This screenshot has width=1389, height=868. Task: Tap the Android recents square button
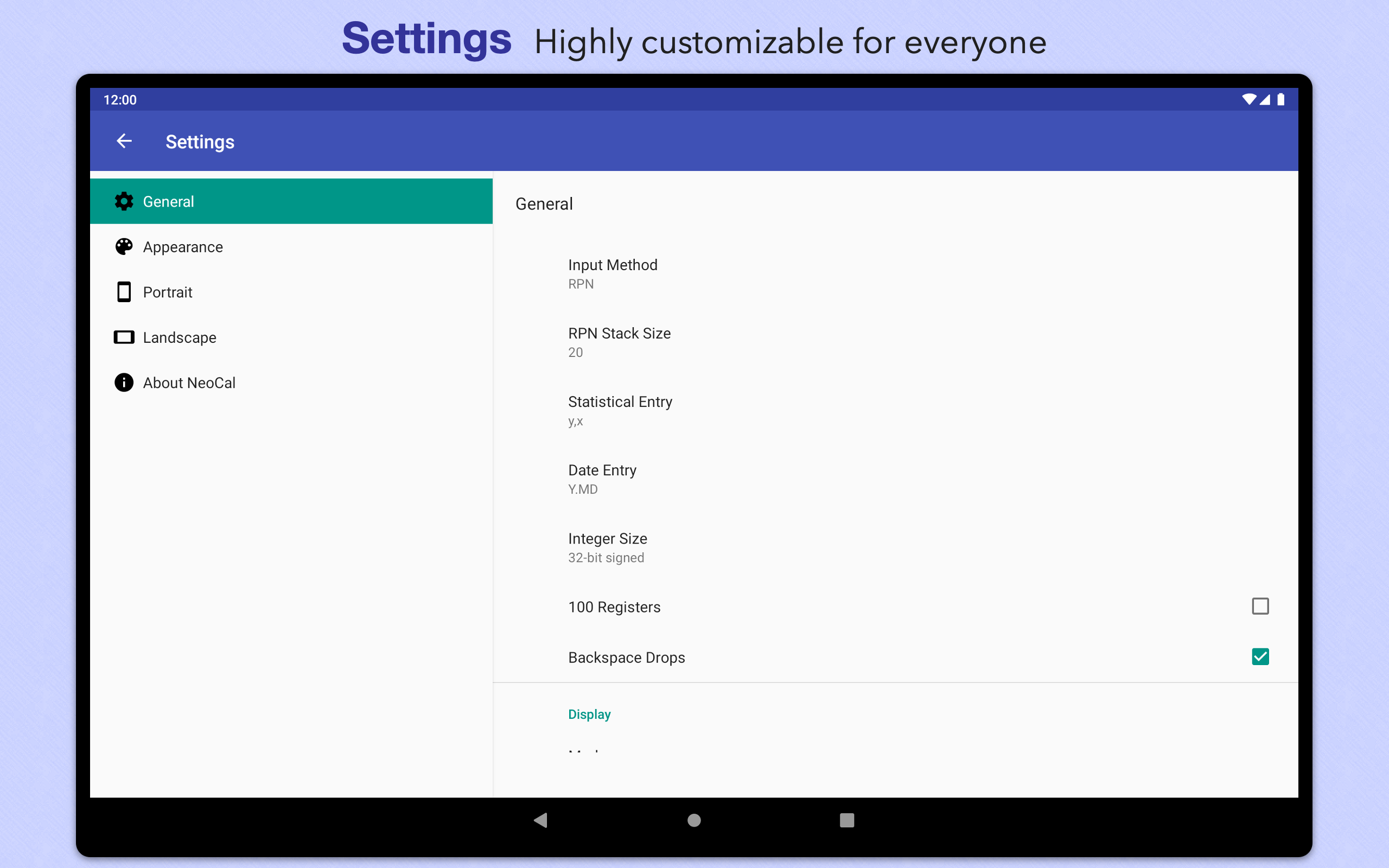[847, 820]
